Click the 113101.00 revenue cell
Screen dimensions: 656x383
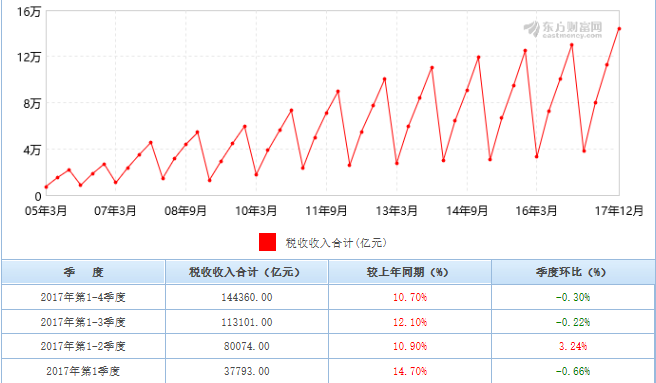pos(246,322)
